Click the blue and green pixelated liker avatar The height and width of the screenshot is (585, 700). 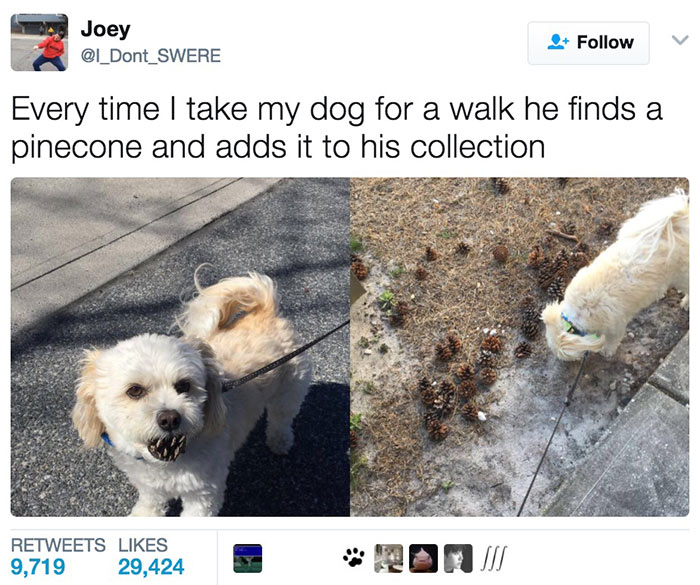point(248,558)
